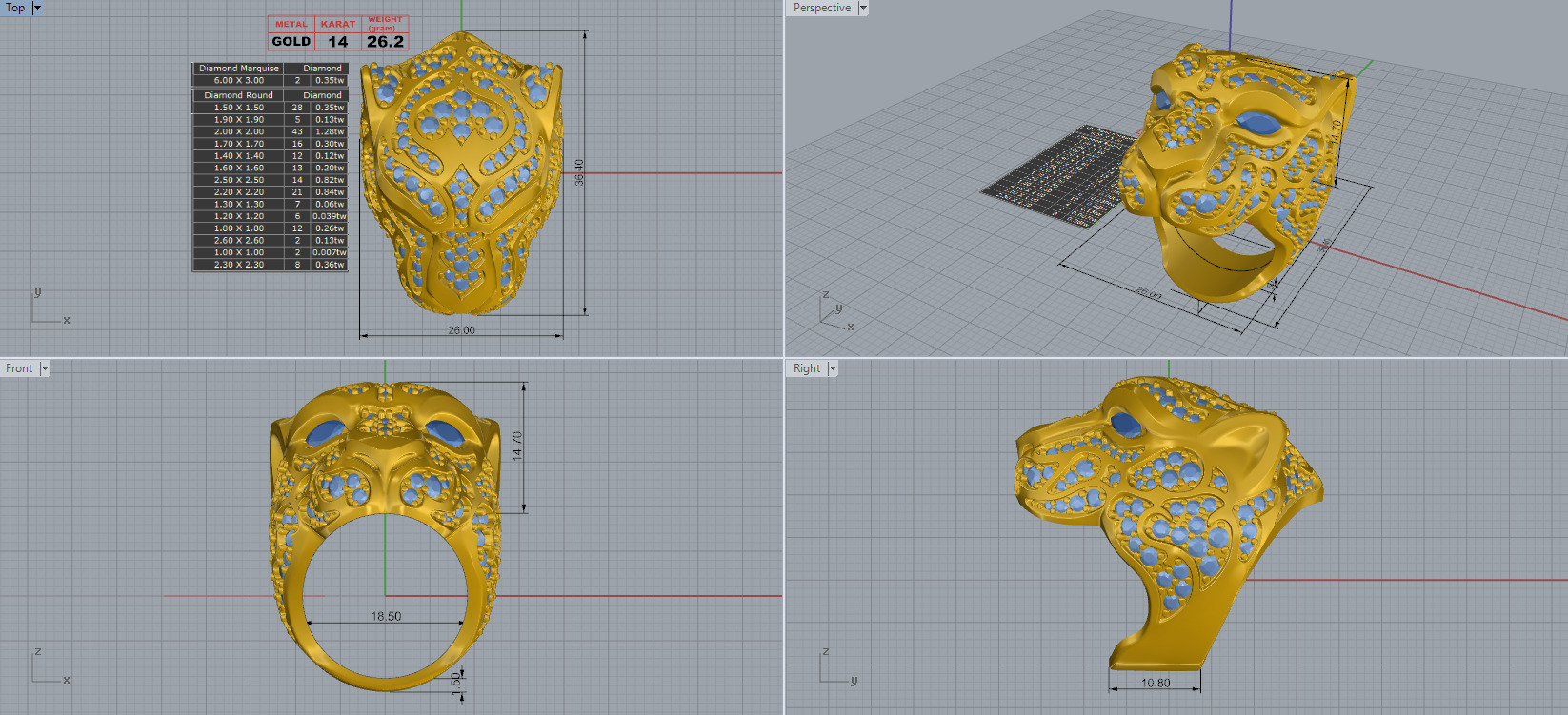Click the 0.82tw weight cell
The height and width of the screenshot is (715, 1568).
point(330,180)
